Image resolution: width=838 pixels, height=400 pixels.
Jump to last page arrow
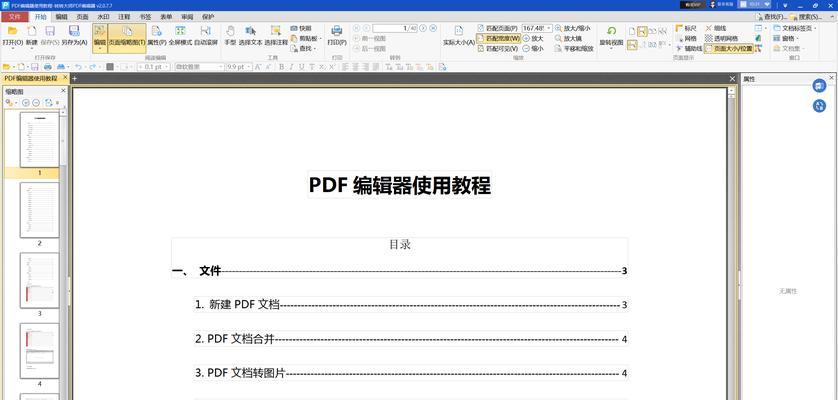[x=433, y=28]
